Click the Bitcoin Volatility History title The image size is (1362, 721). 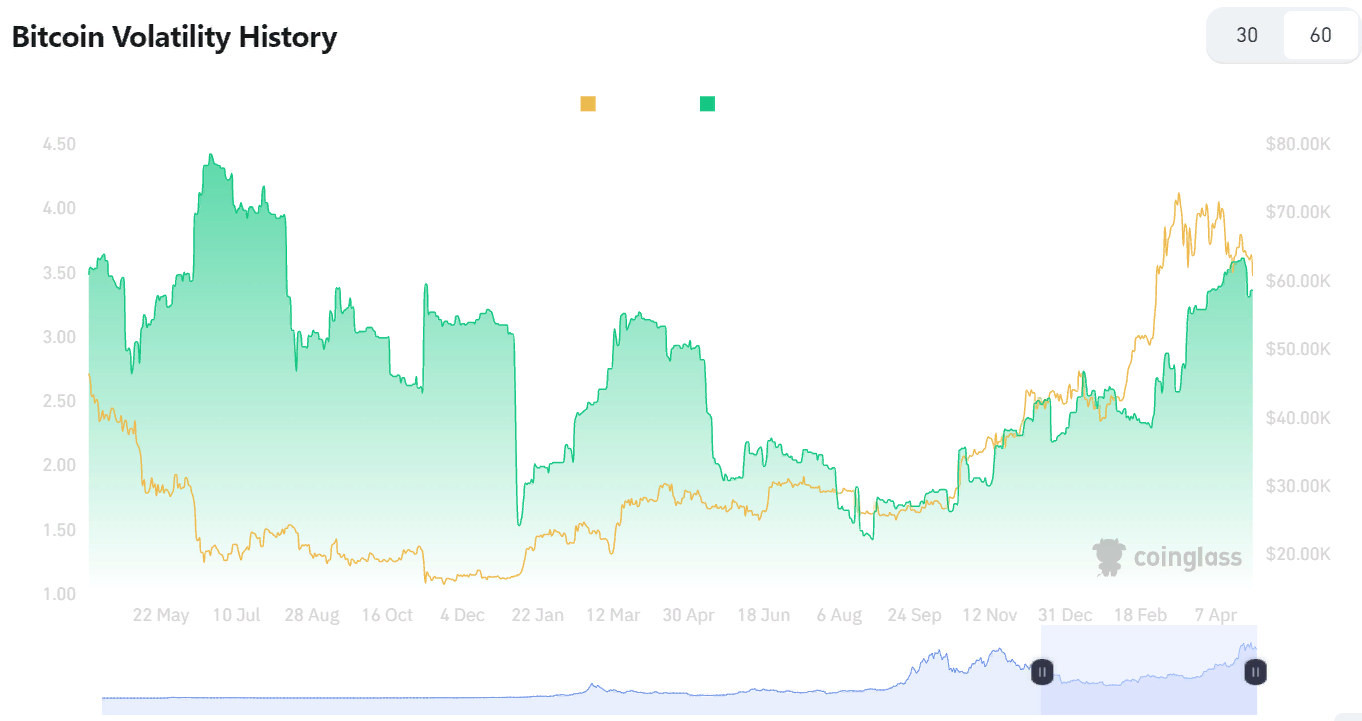coord(174,37)
